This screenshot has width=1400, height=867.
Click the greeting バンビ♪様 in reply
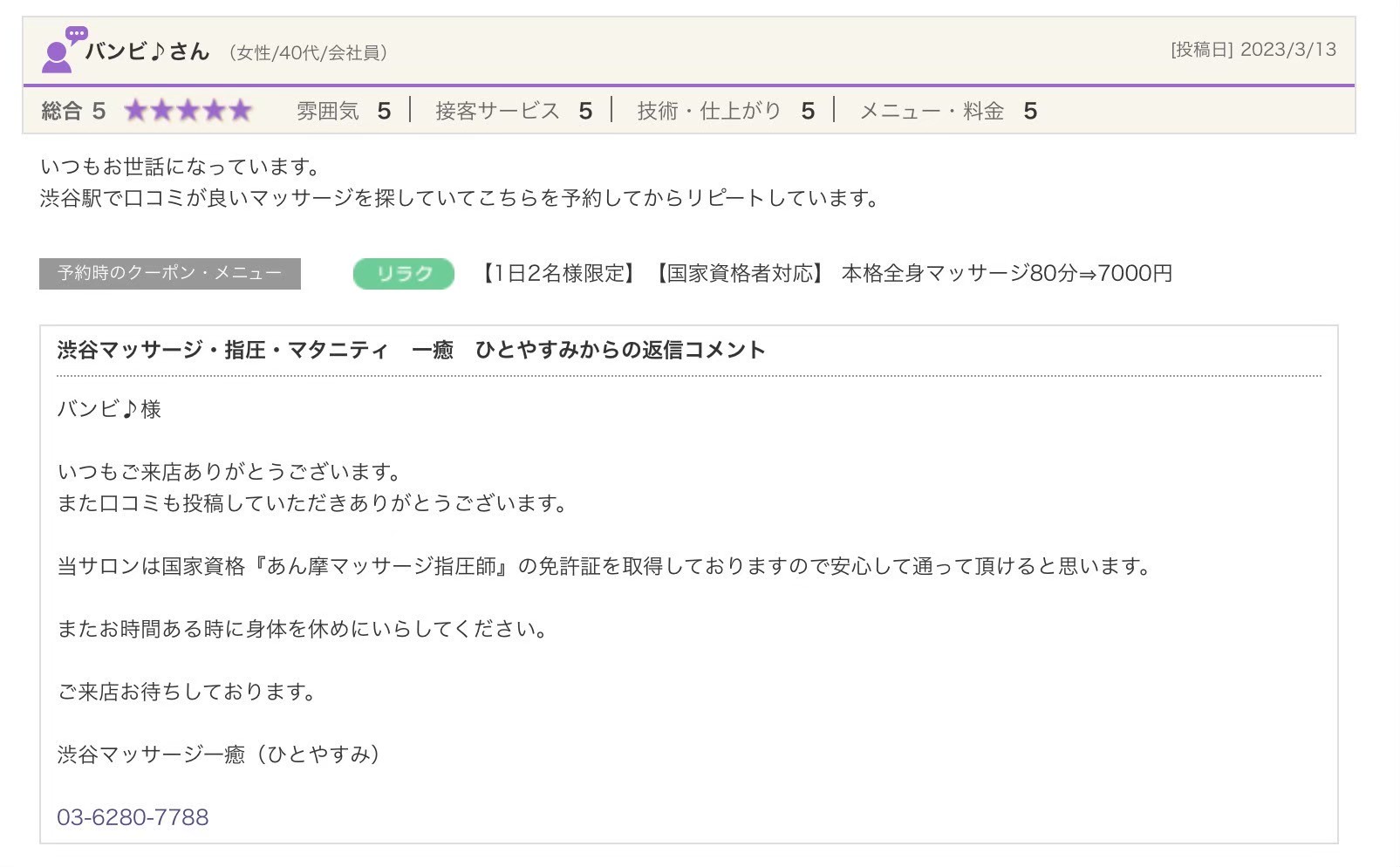coord(109,409)
